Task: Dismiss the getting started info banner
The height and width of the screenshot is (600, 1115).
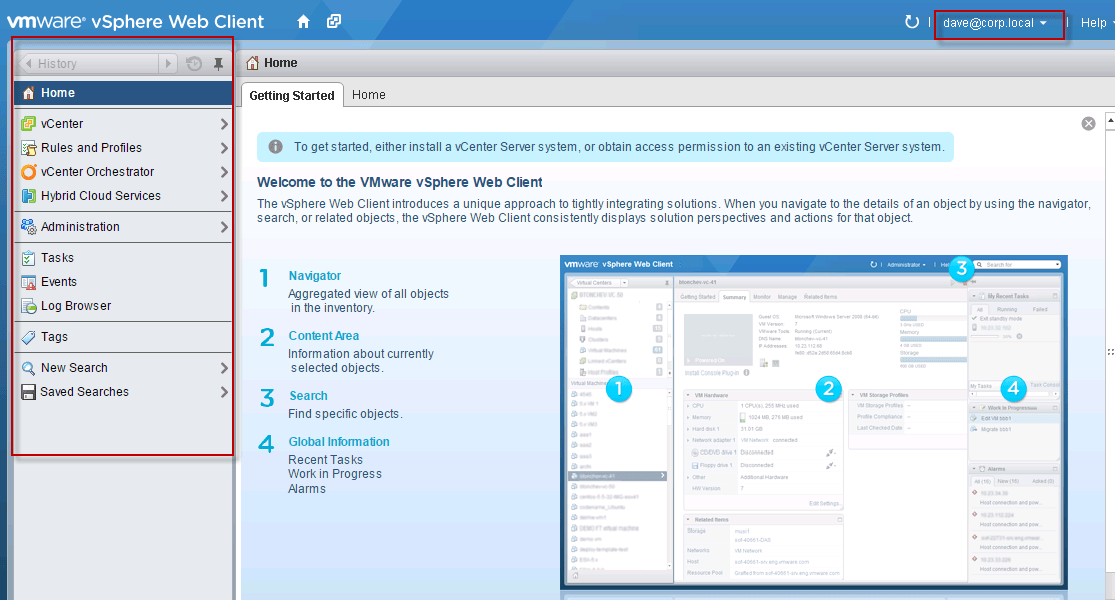Action: point(1088,123)
